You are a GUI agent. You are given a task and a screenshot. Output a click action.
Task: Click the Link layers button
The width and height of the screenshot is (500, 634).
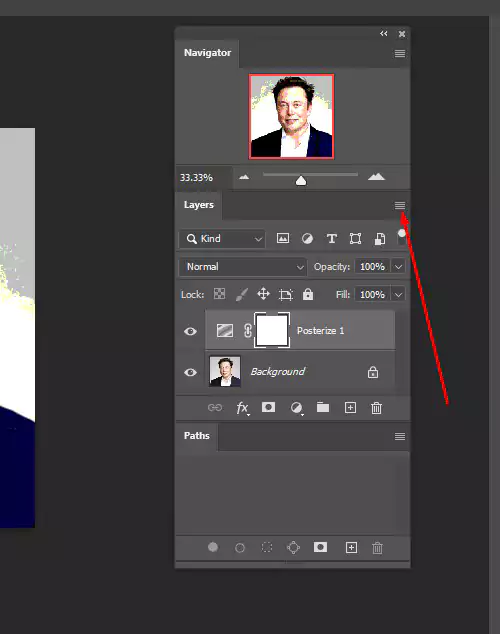(215, 408)
